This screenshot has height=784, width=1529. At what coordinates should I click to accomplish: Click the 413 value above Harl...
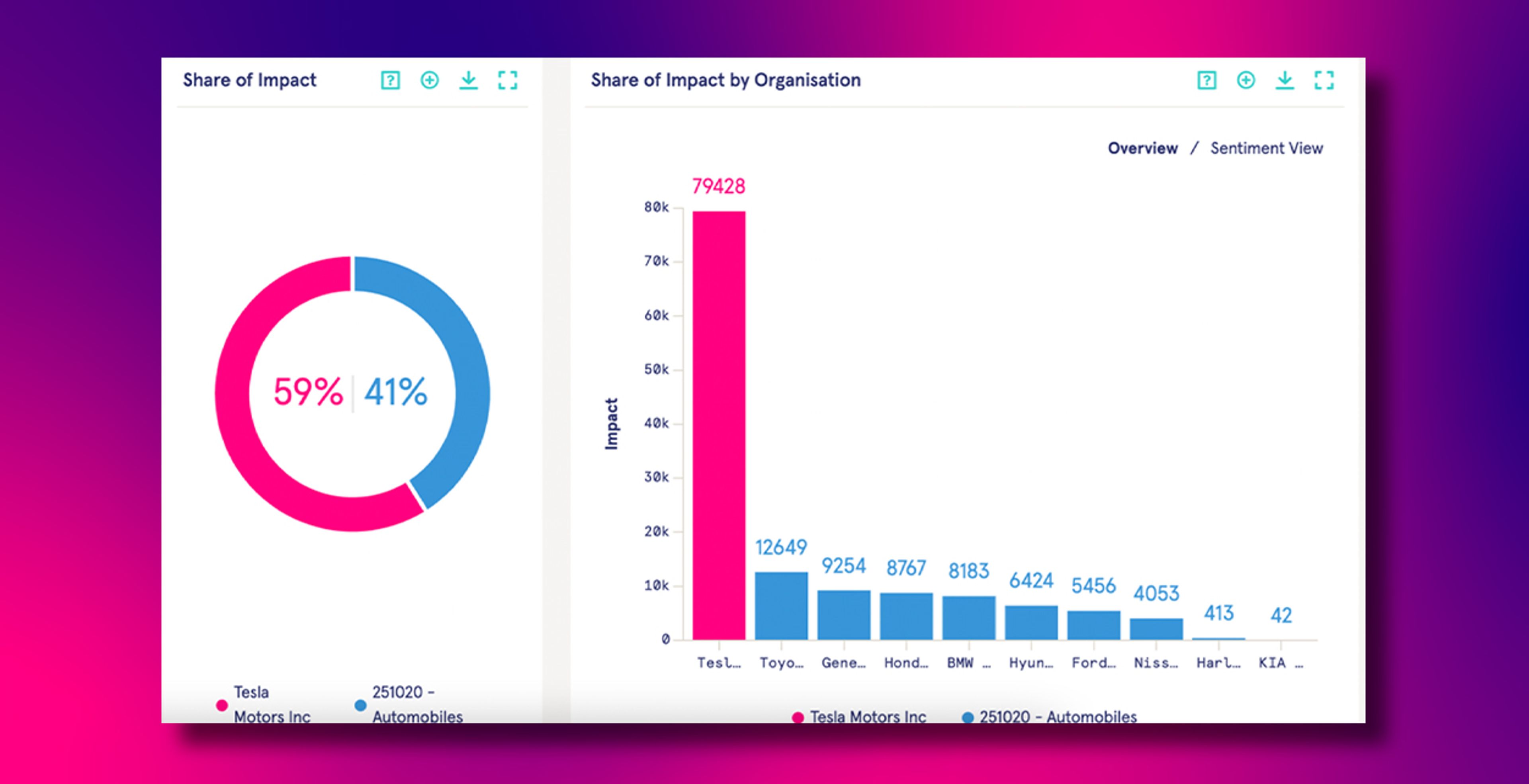pyautogui.click(x=1218, y=613)
